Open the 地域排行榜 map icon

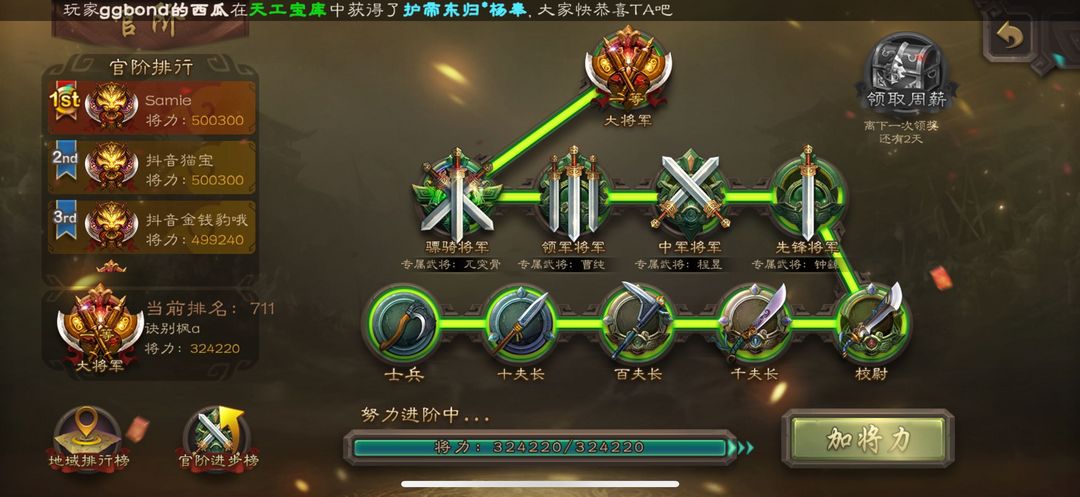coord(87,439)
